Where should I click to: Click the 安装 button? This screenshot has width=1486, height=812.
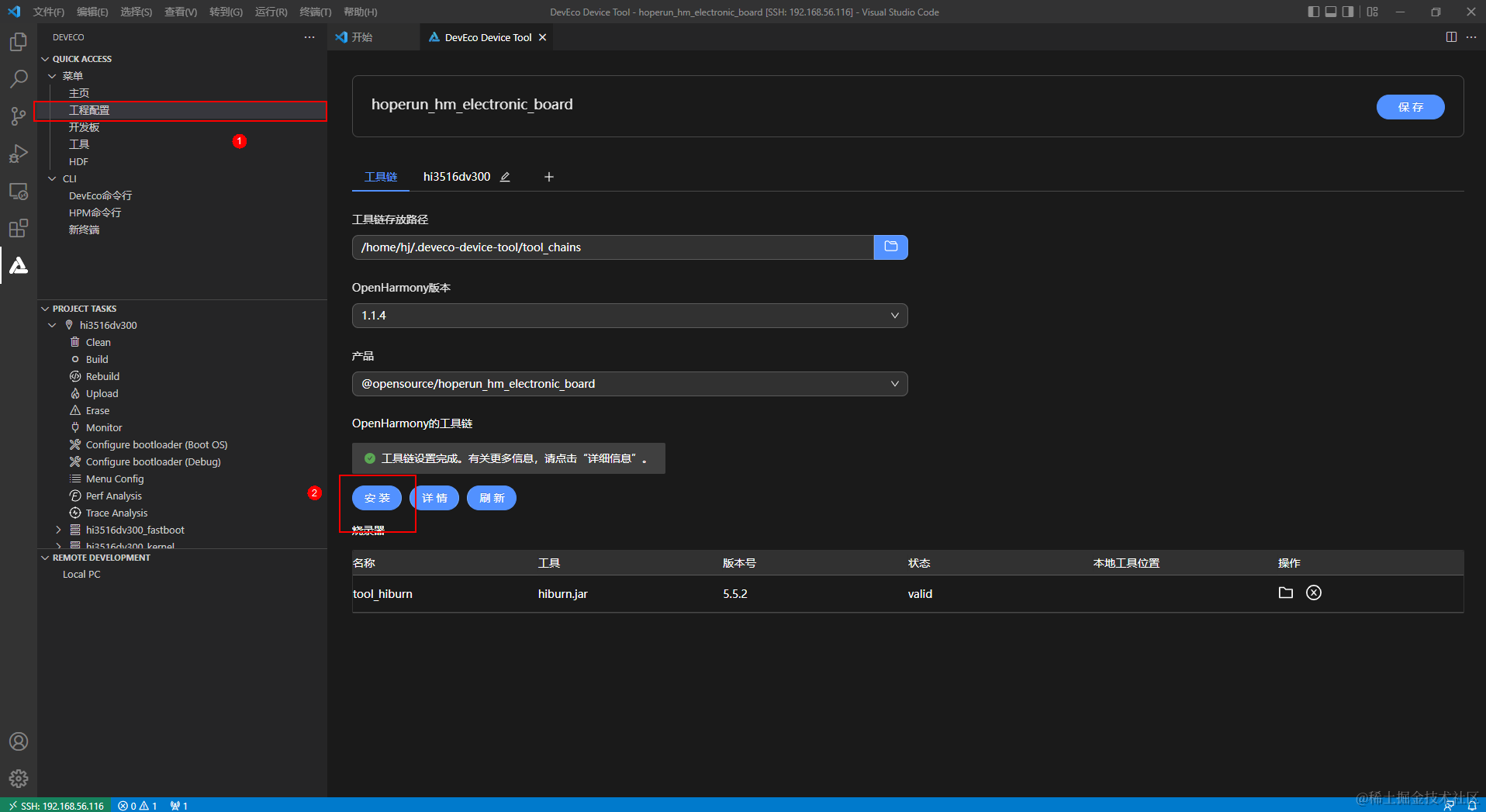click(377, 498)
